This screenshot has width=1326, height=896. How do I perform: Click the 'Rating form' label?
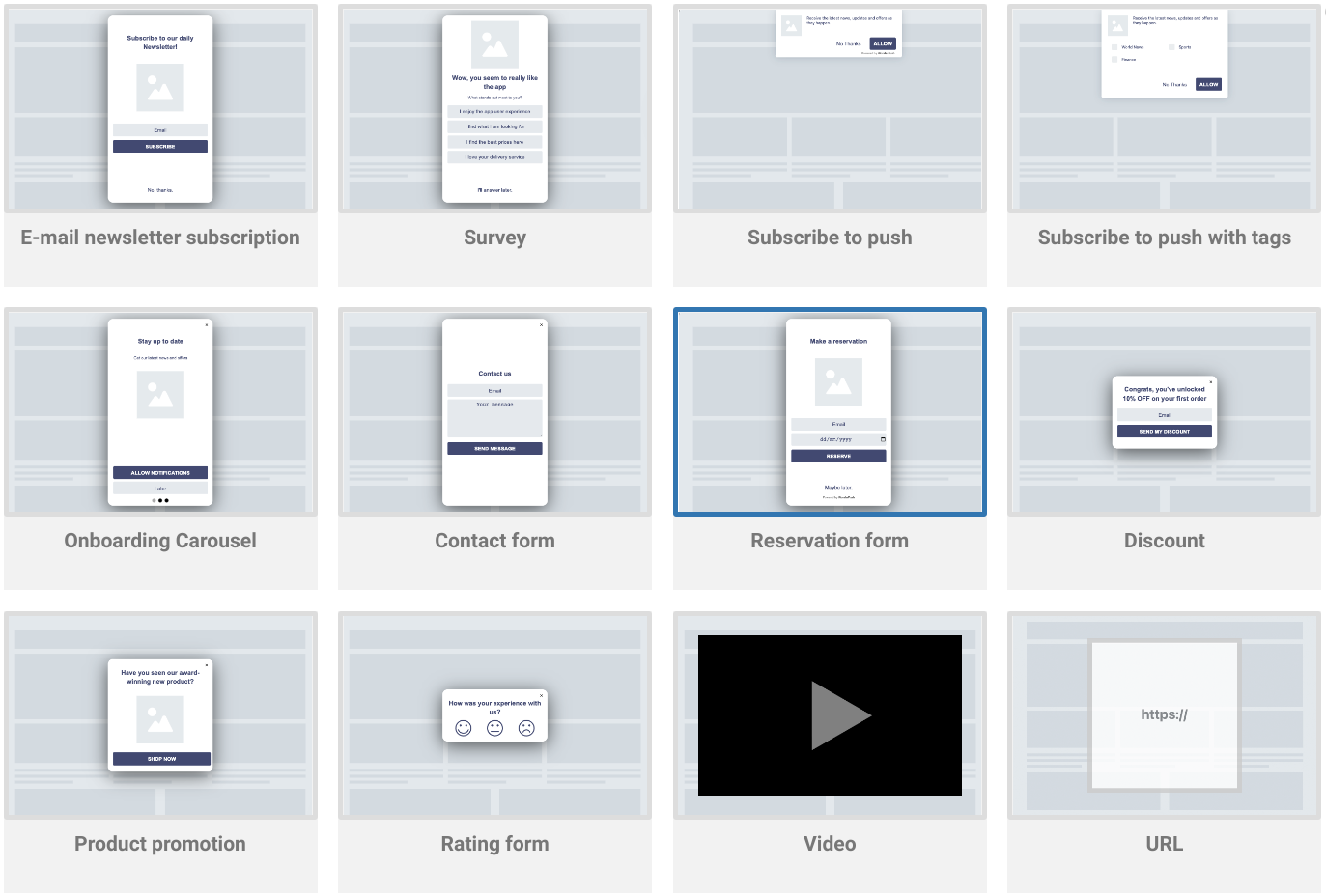(x=494, y=844)
